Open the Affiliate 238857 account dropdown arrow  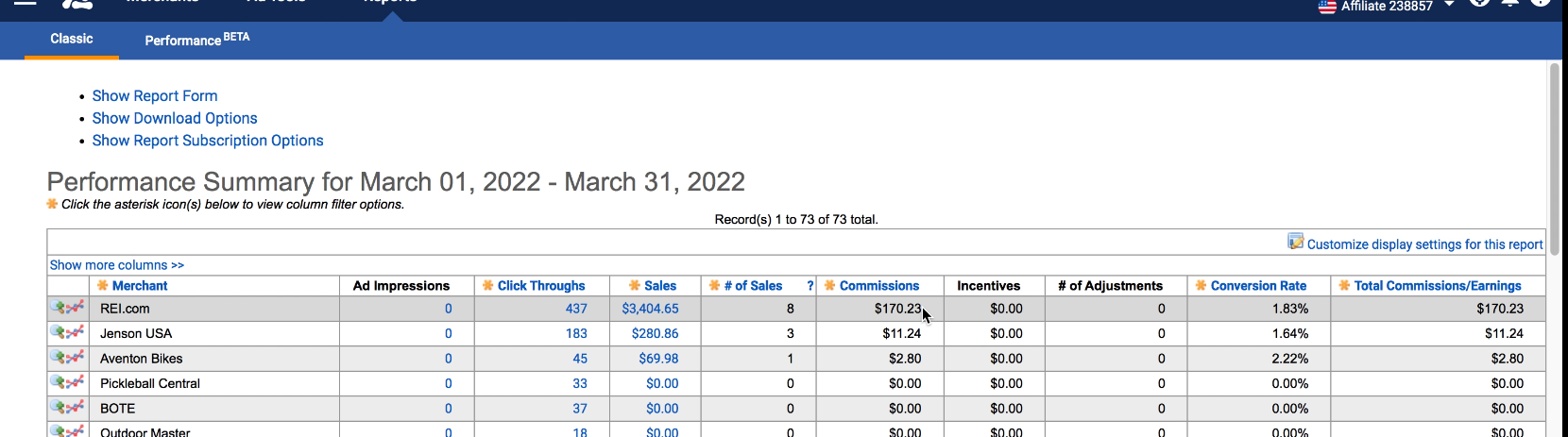click(1449, 5)
